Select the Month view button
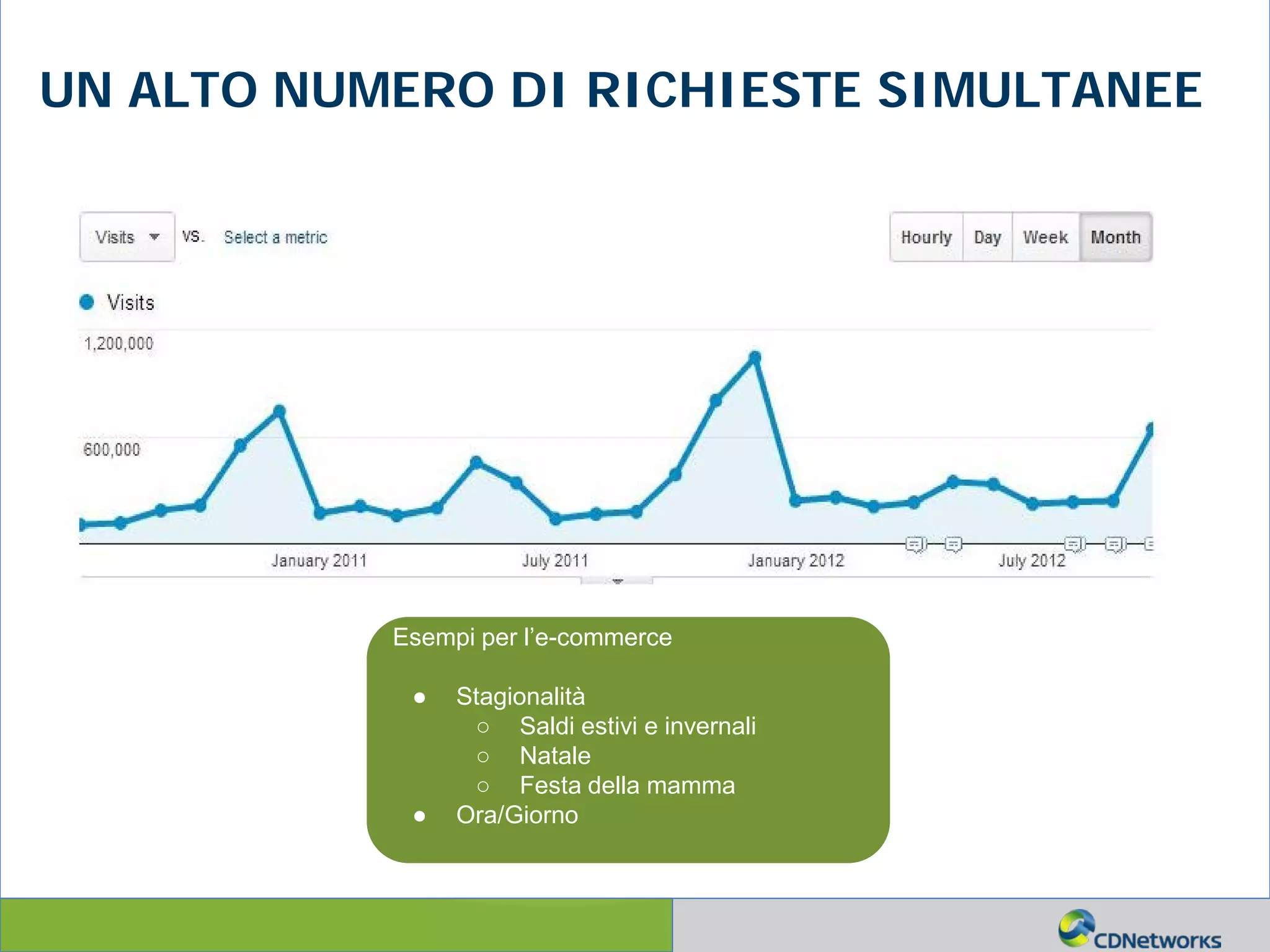Viewport: 1270px width, 952px height. [1116, 237]
